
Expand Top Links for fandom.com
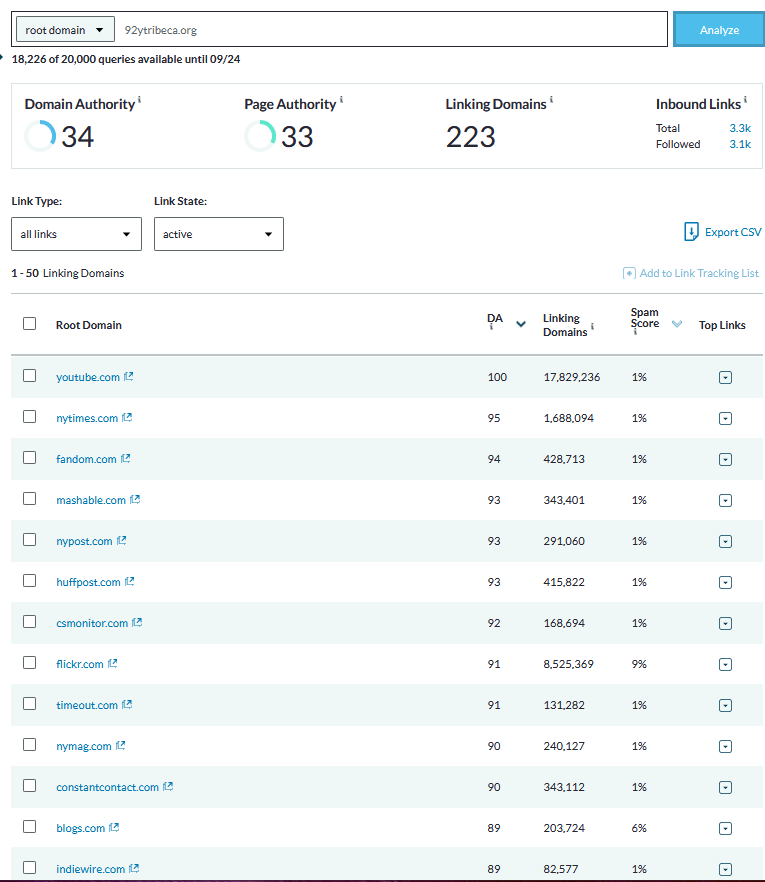click(x=726, y=460)
